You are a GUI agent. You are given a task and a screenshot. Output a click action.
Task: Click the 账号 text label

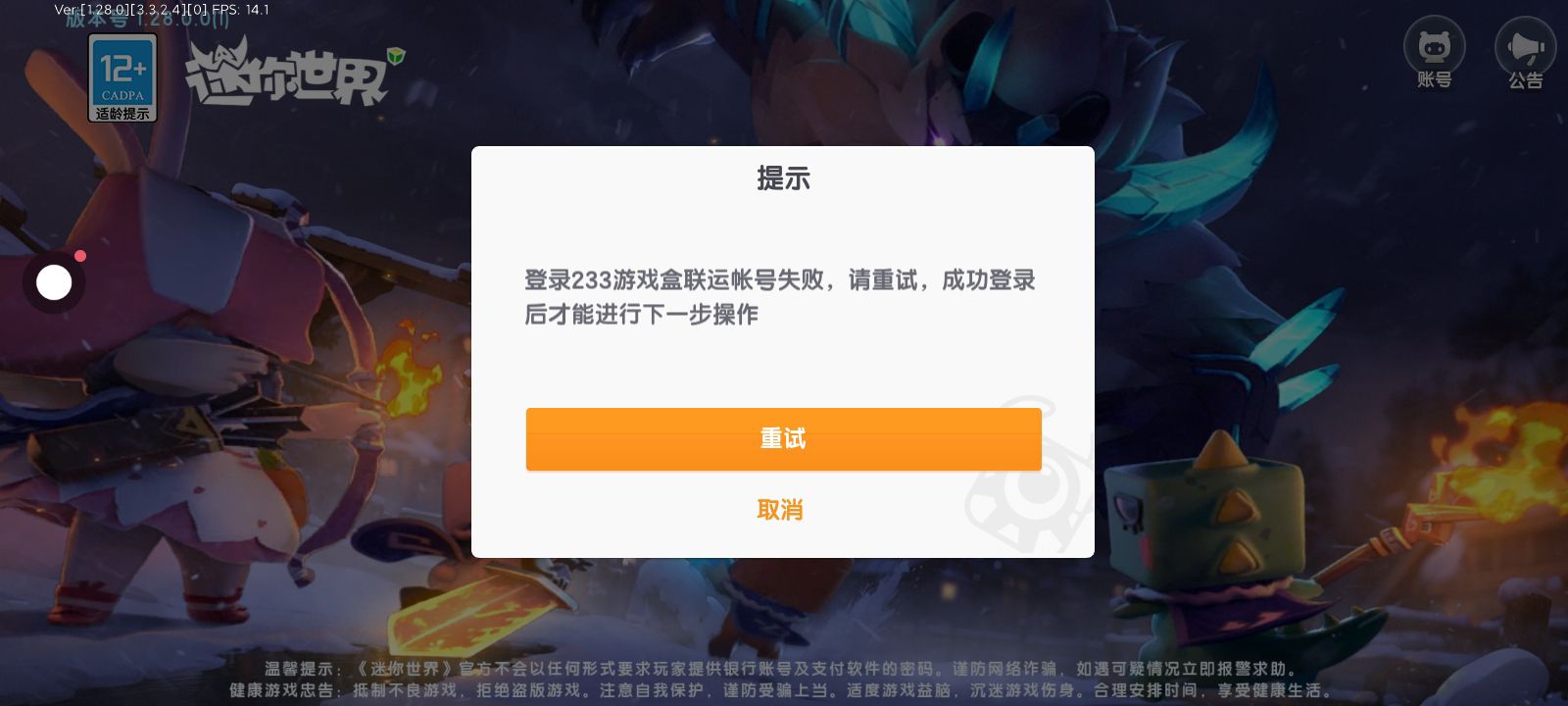[1435, 80]
